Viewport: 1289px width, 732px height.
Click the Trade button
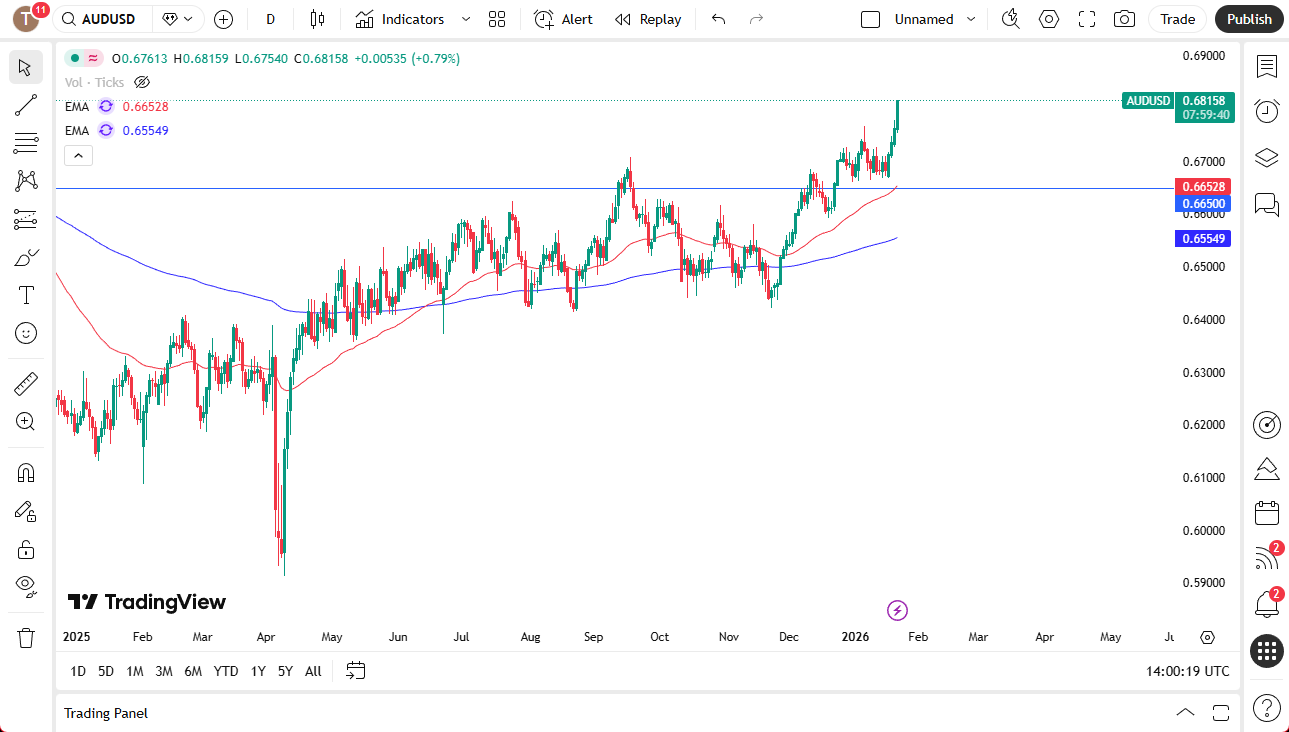tap(1177, 18)
